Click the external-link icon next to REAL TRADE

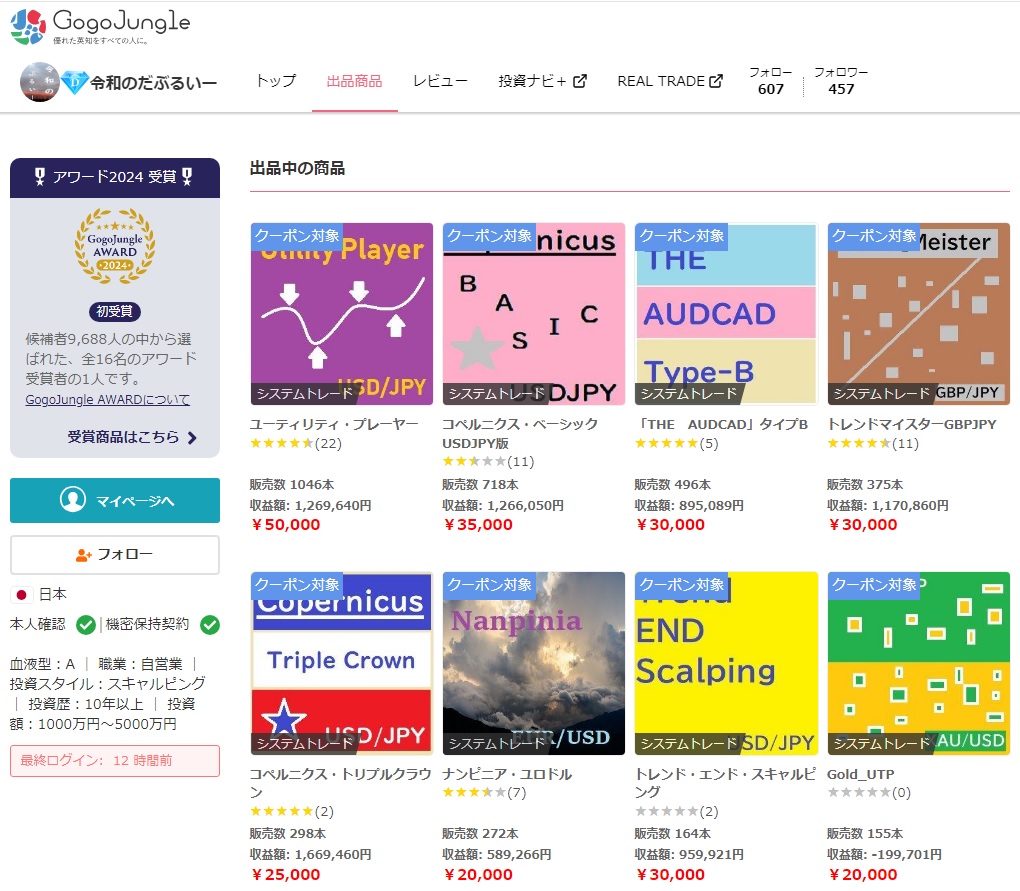pos(716,81)
